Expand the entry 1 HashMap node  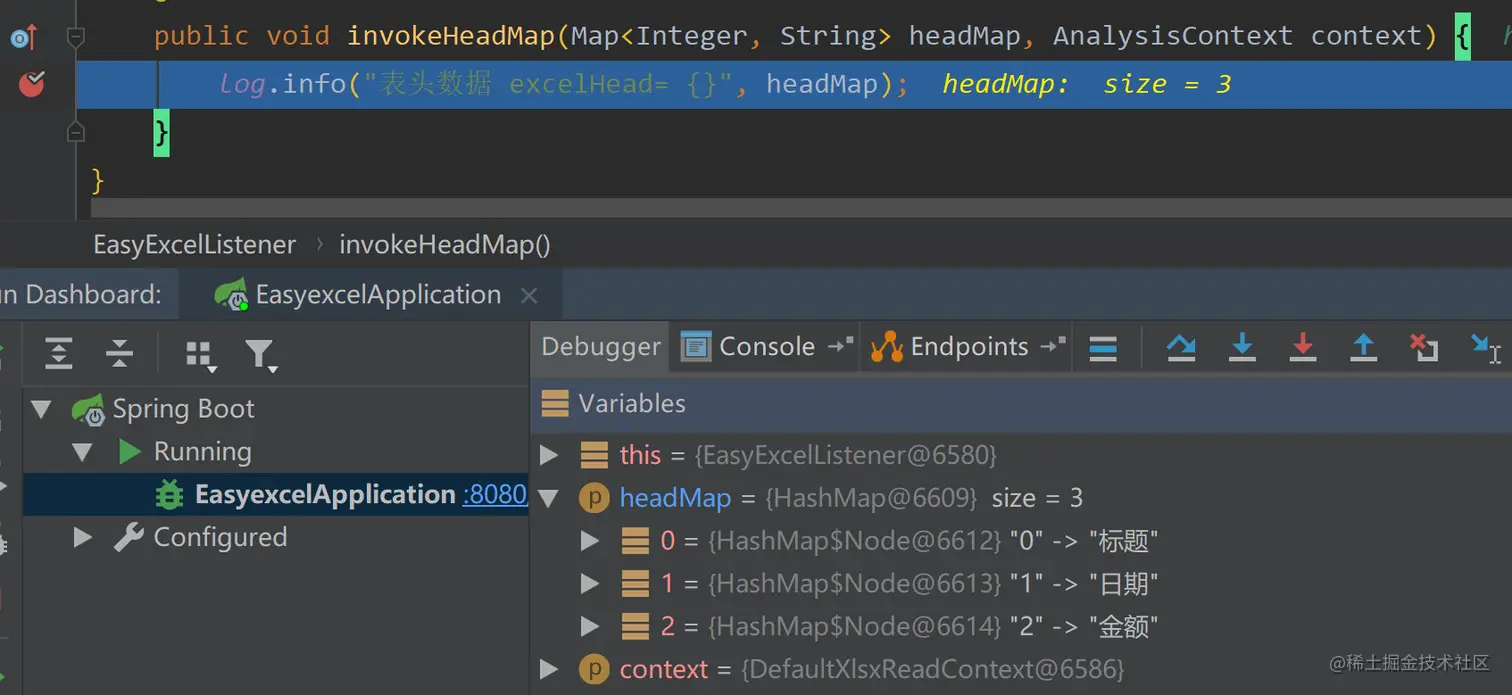coord(590,584)
